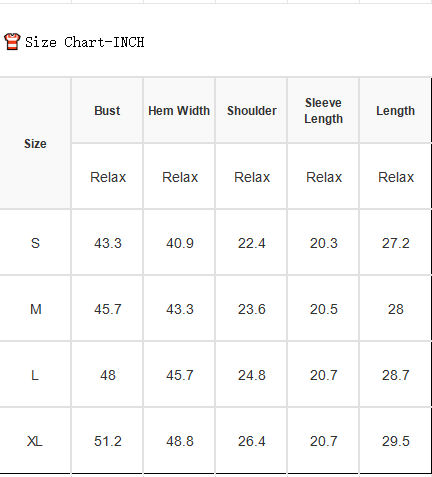The width and height of the screenshot is (432, 477).
Task: Click the 23.6 shoulder value
Action: point(252,309)
